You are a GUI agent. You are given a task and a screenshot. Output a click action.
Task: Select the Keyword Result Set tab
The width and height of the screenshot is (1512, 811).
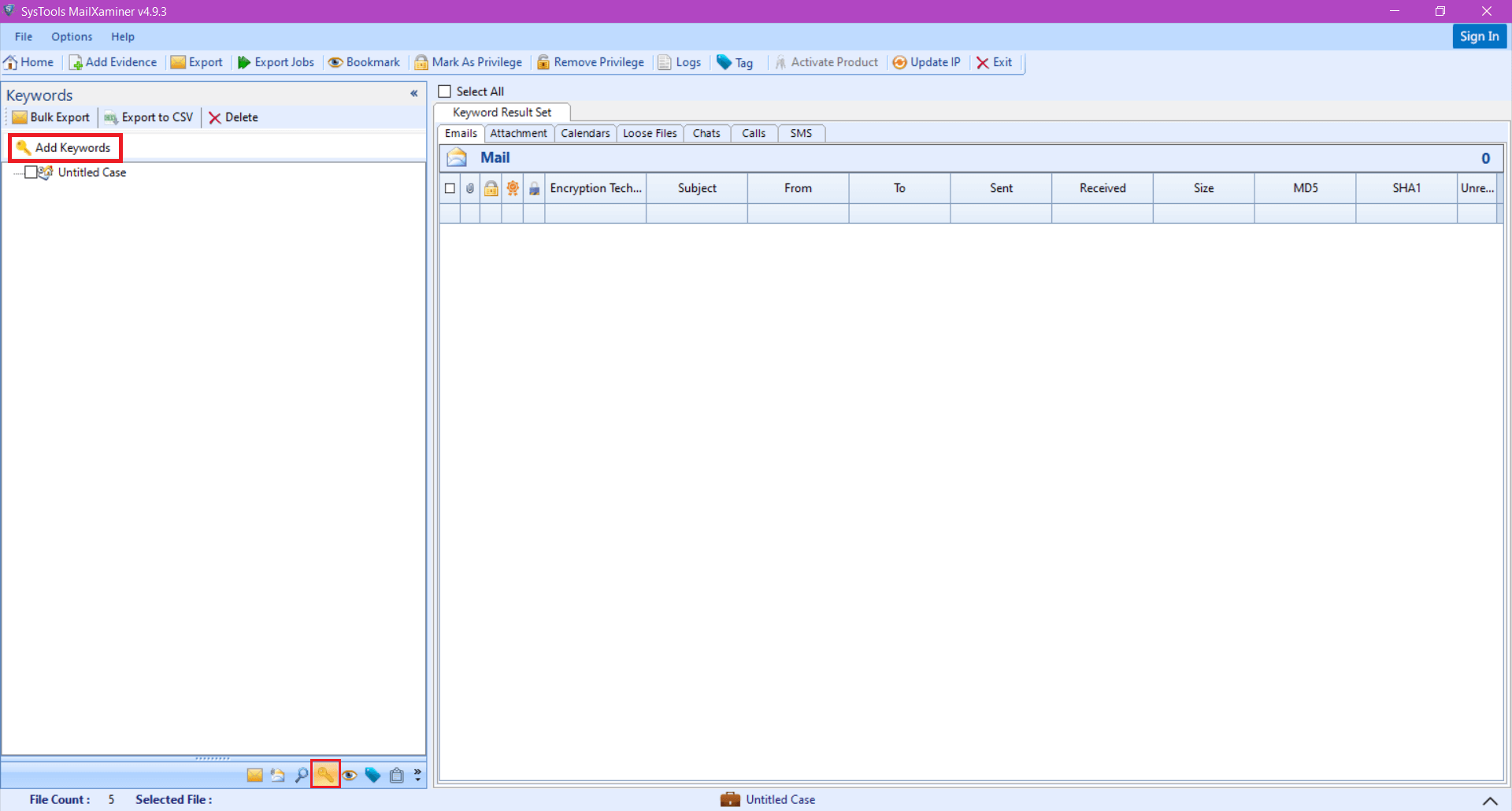pos(502,113)
